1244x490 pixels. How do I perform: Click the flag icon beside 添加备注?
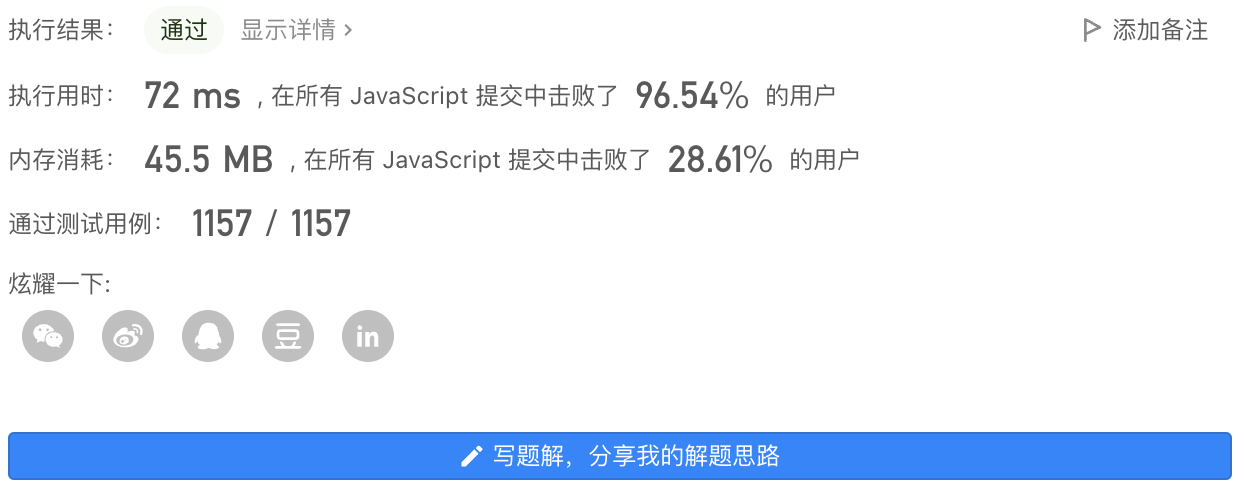[1091, 30]
